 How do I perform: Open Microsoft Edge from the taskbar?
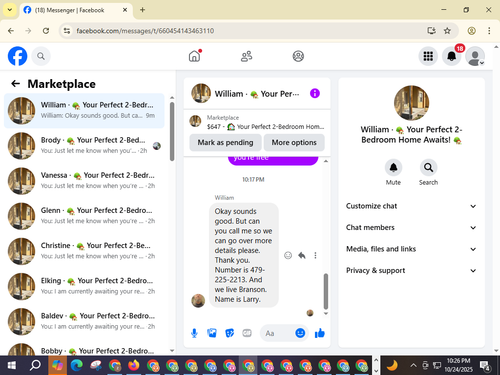tap(76, 365)
